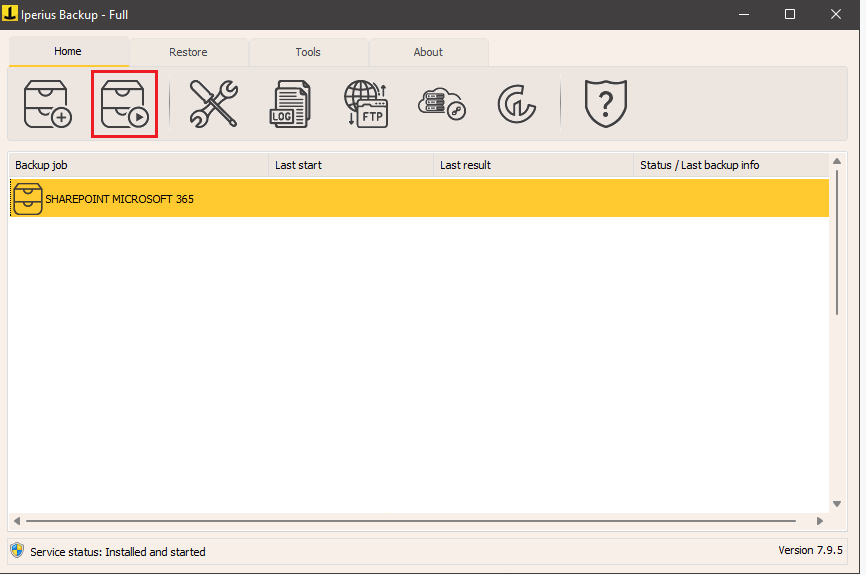Click the service status shield icon
Image resolution: width=866 pixels, height=575 pixels.
17,550
